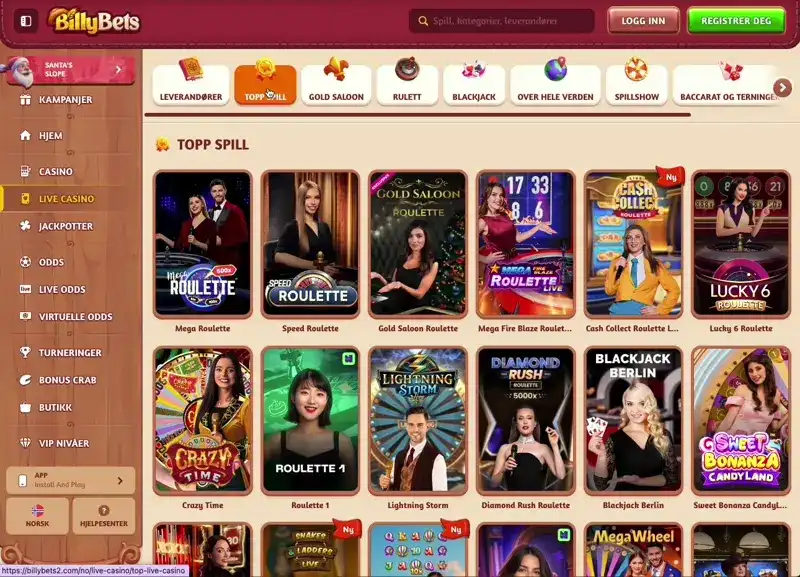Expand the App Install And Play chevron
Viewport: 800px width, 577px height.
[x=120, y=481]
